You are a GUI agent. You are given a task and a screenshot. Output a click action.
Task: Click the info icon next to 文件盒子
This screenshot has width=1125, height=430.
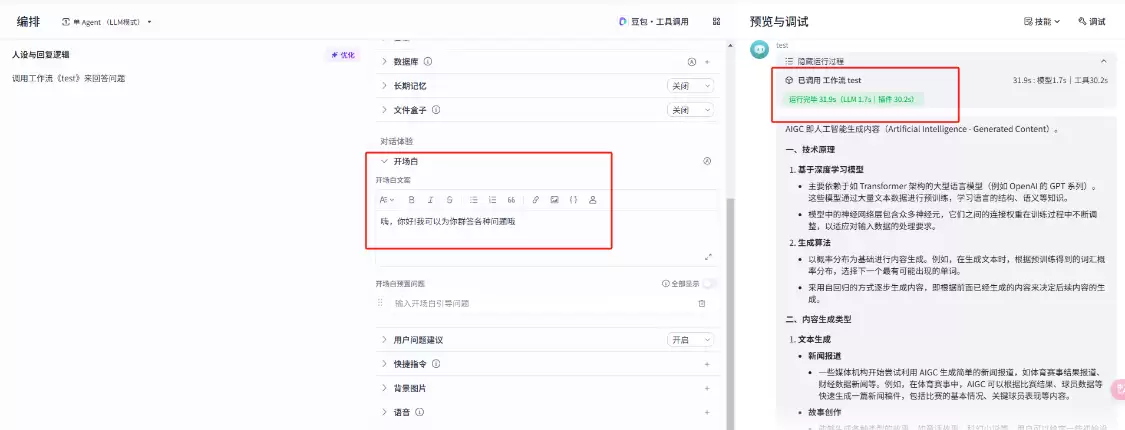pyautogui.click(x=436, y=110)
